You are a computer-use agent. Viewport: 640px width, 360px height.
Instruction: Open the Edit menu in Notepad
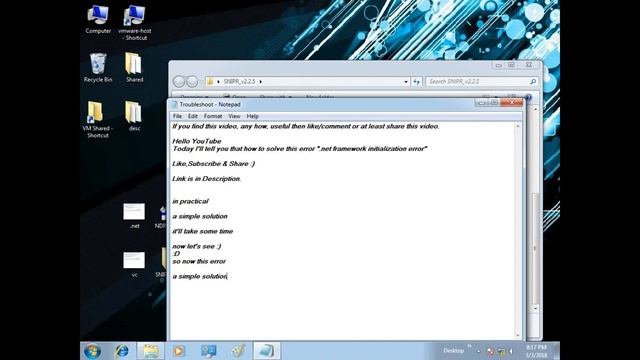[193, 116]
